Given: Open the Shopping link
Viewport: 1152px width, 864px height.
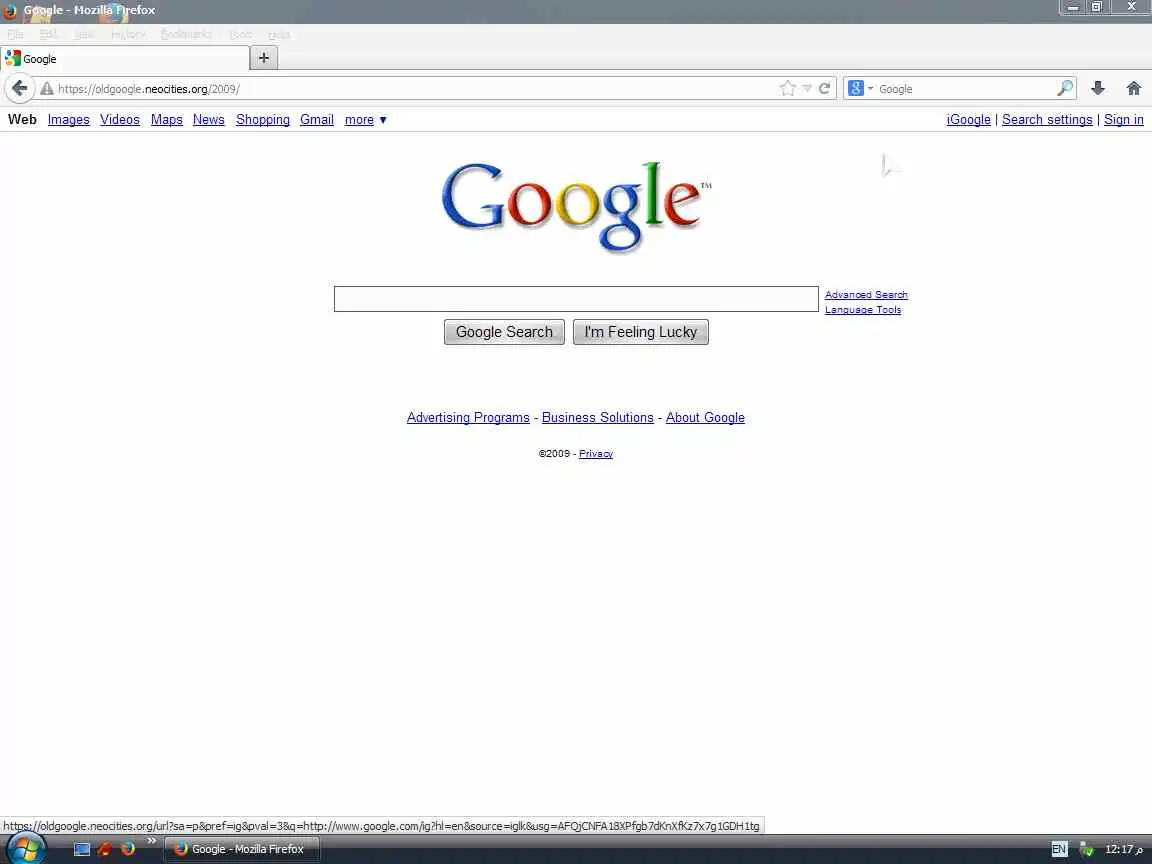Looking at the screenshot, I should tap(263, 120).
